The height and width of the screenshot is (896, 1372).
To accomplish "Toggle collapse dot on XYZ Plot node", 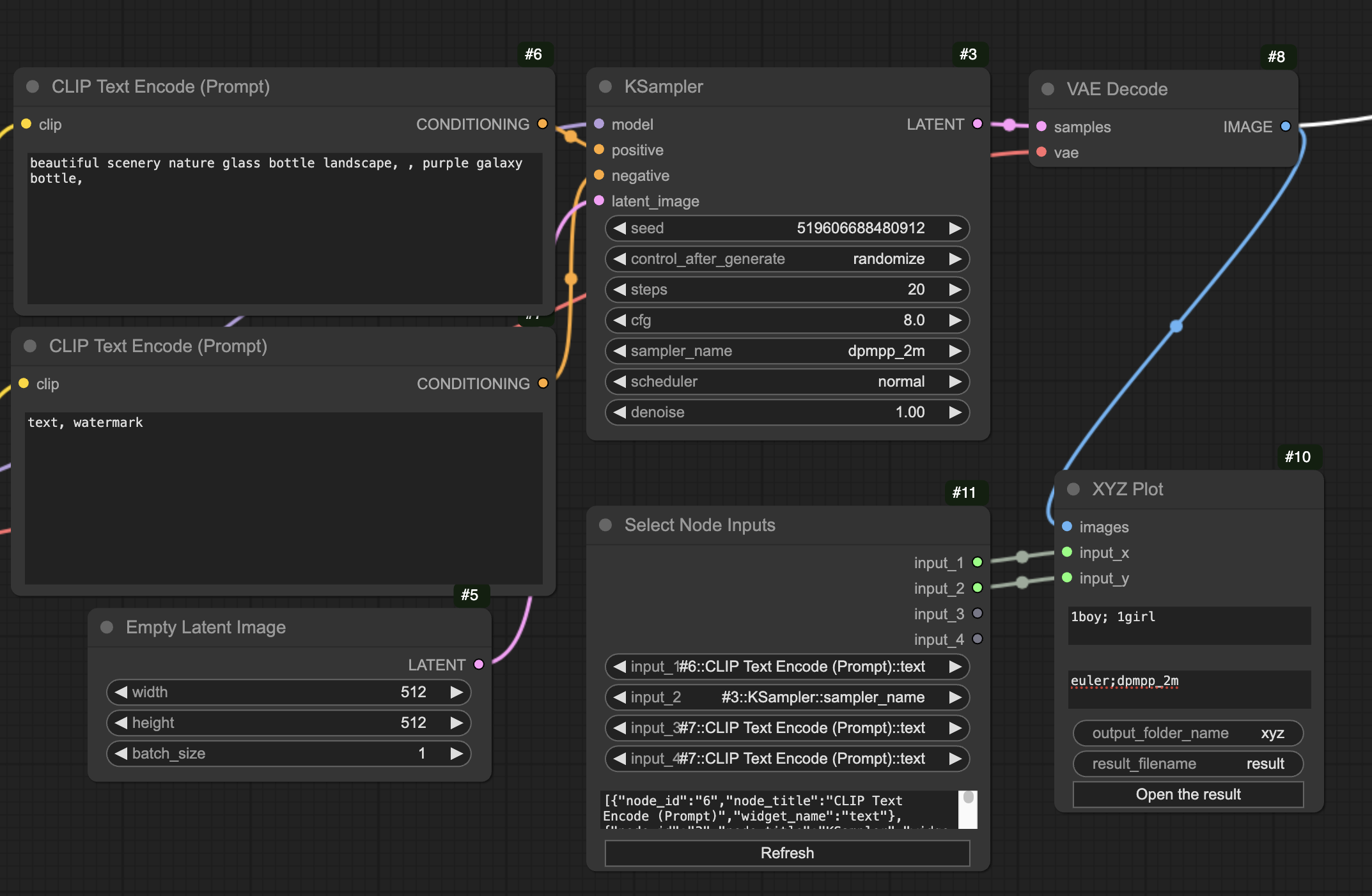I will 1073,489.
